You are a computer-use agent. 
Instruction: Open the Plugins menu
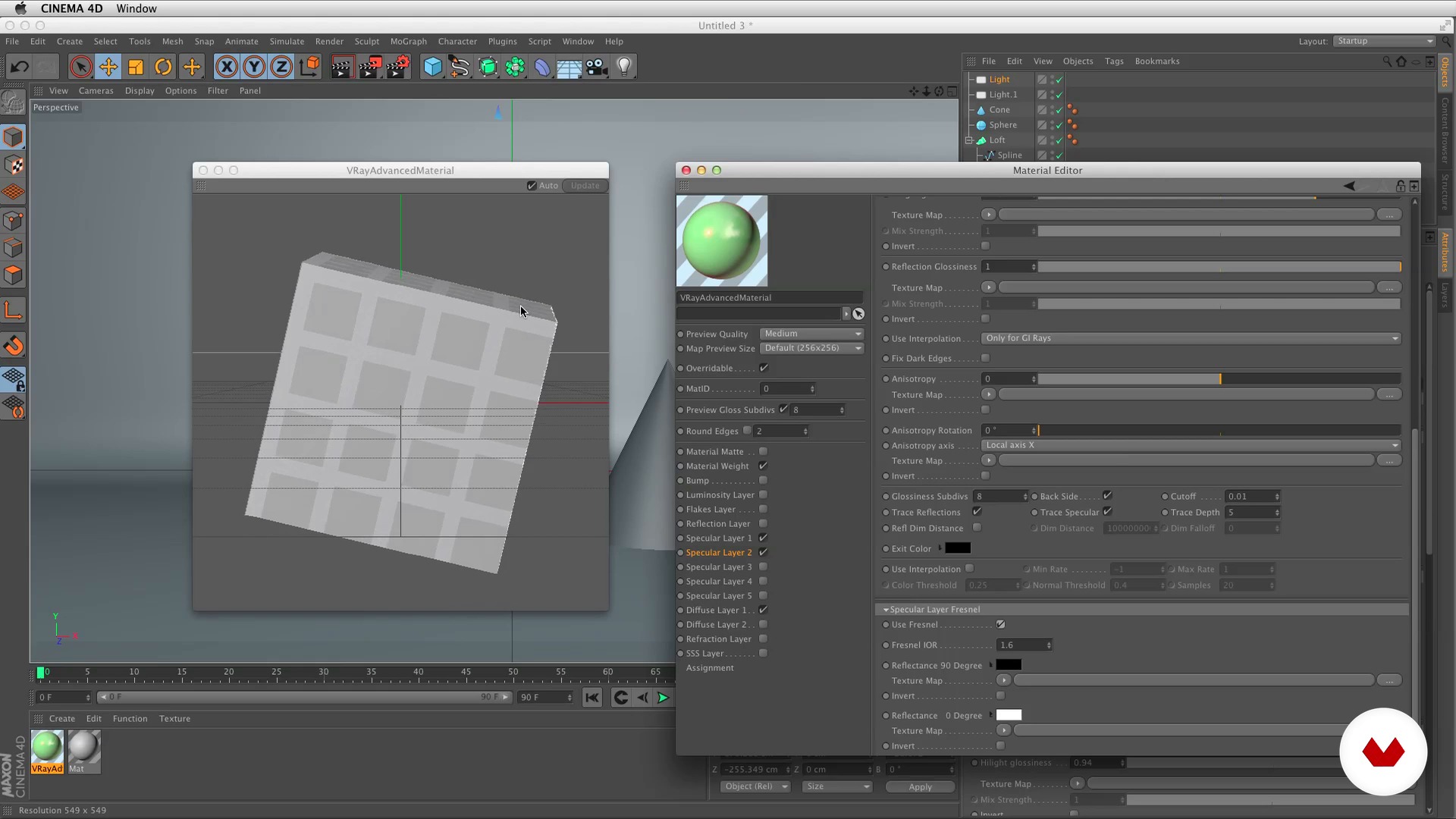[502, 42]
